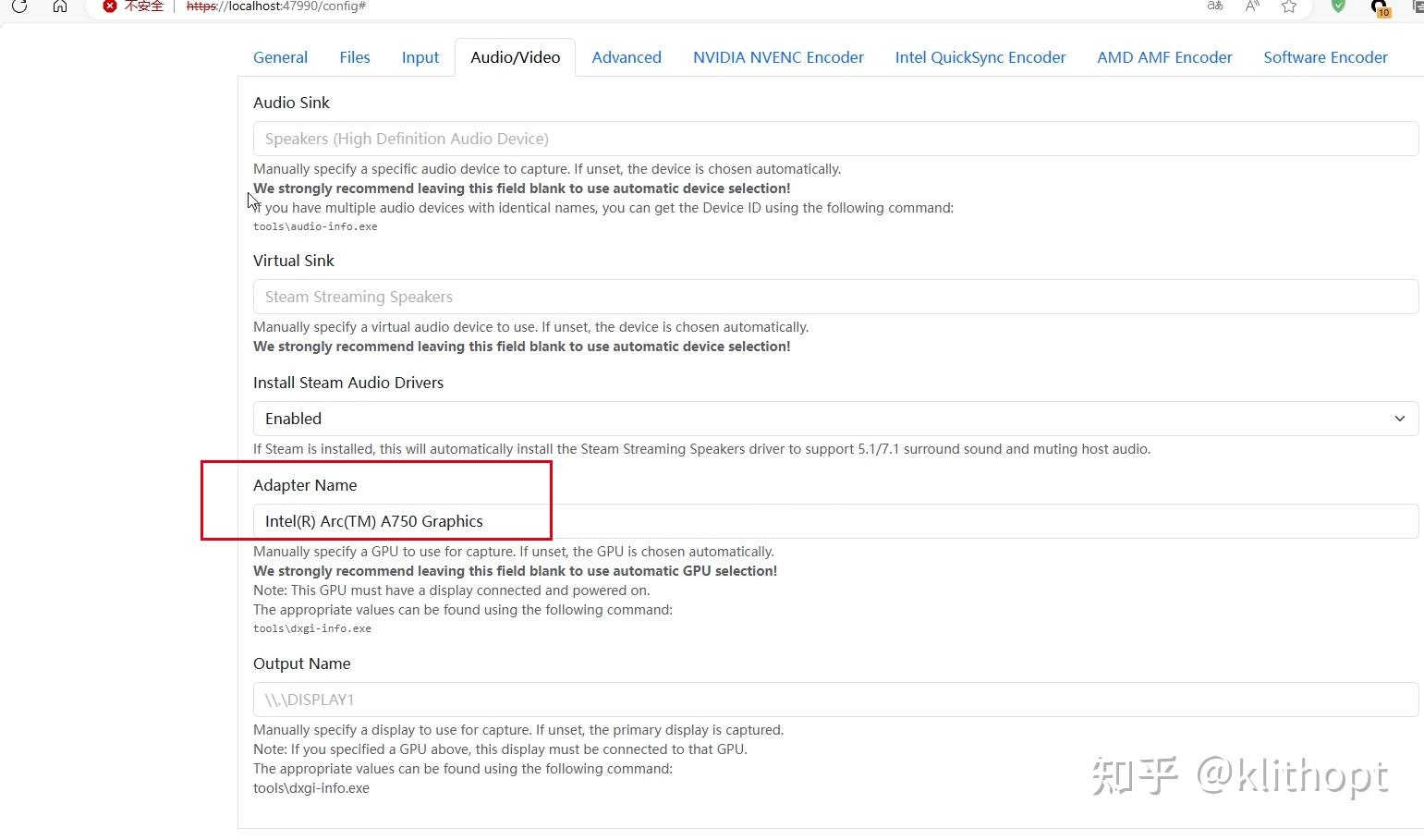The height and width of the screenshot is (840, 1424).
Task: Open the Files tab
Action: (x=355, y=57)
